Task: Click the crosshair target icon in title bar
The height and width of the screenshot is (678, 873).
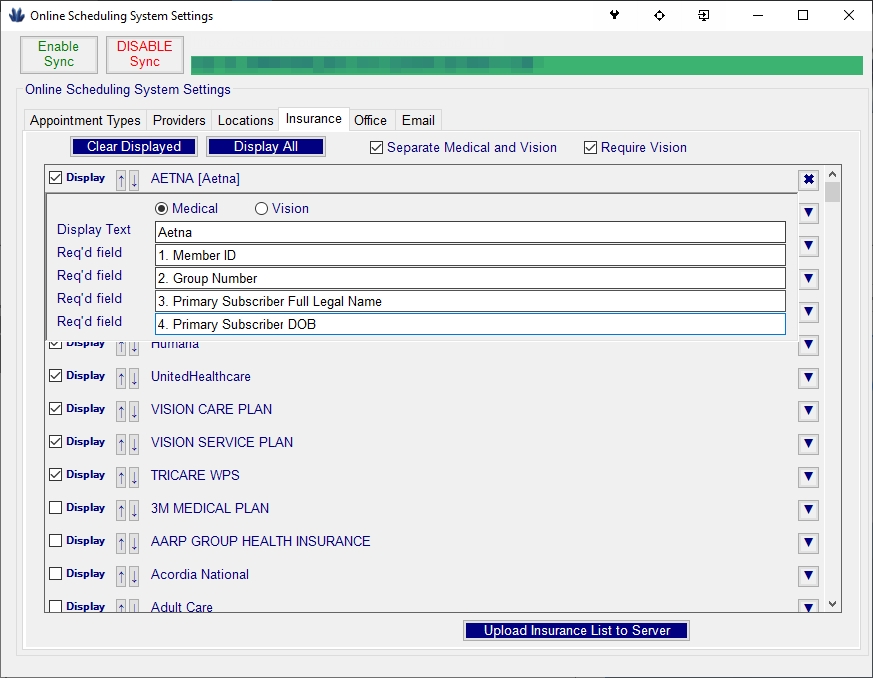Action: click(659, 16)
